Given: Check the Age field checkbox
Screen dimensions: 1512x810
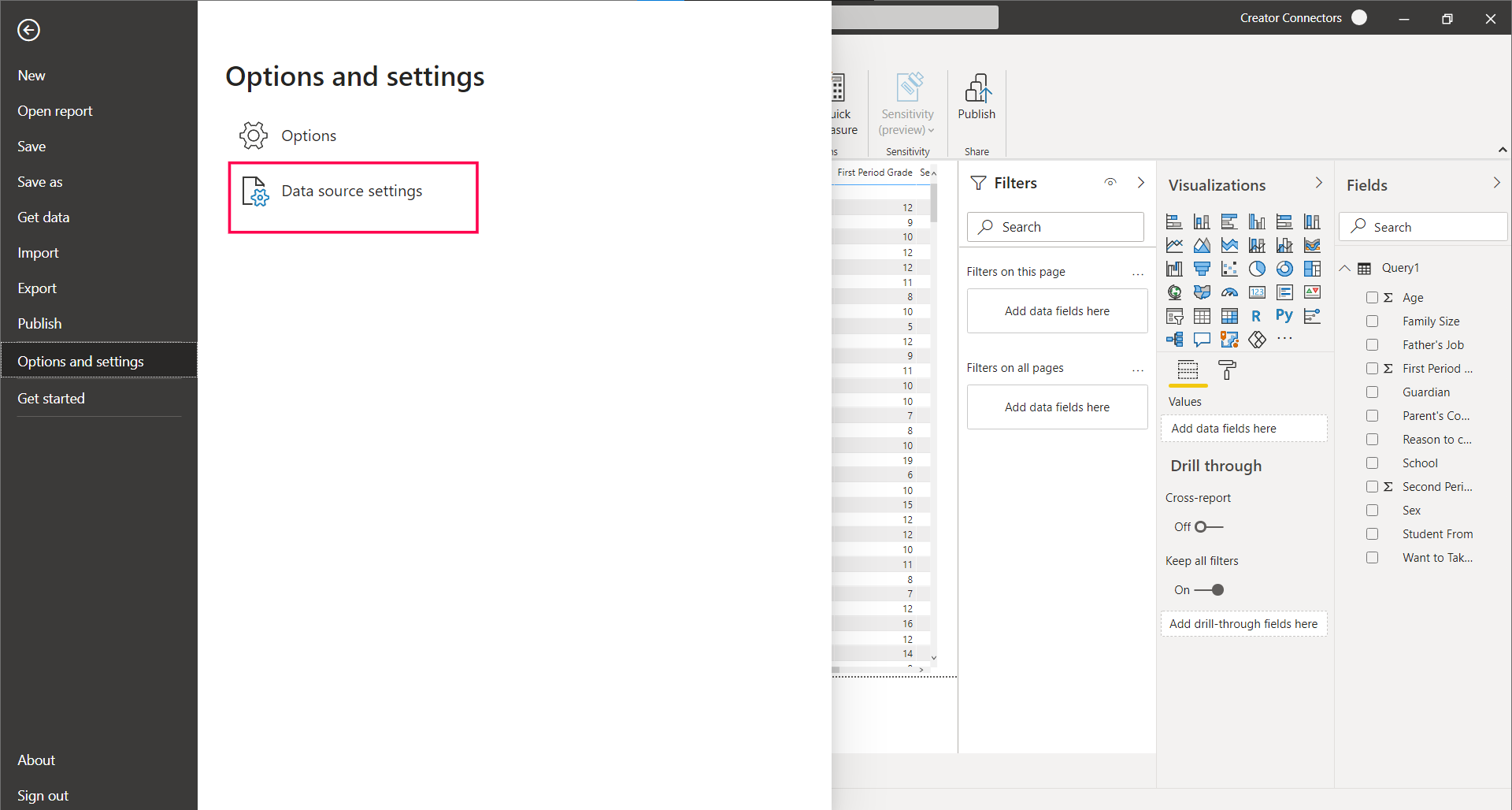Looking at the screenshot, I should click(x=1372, y=298).
